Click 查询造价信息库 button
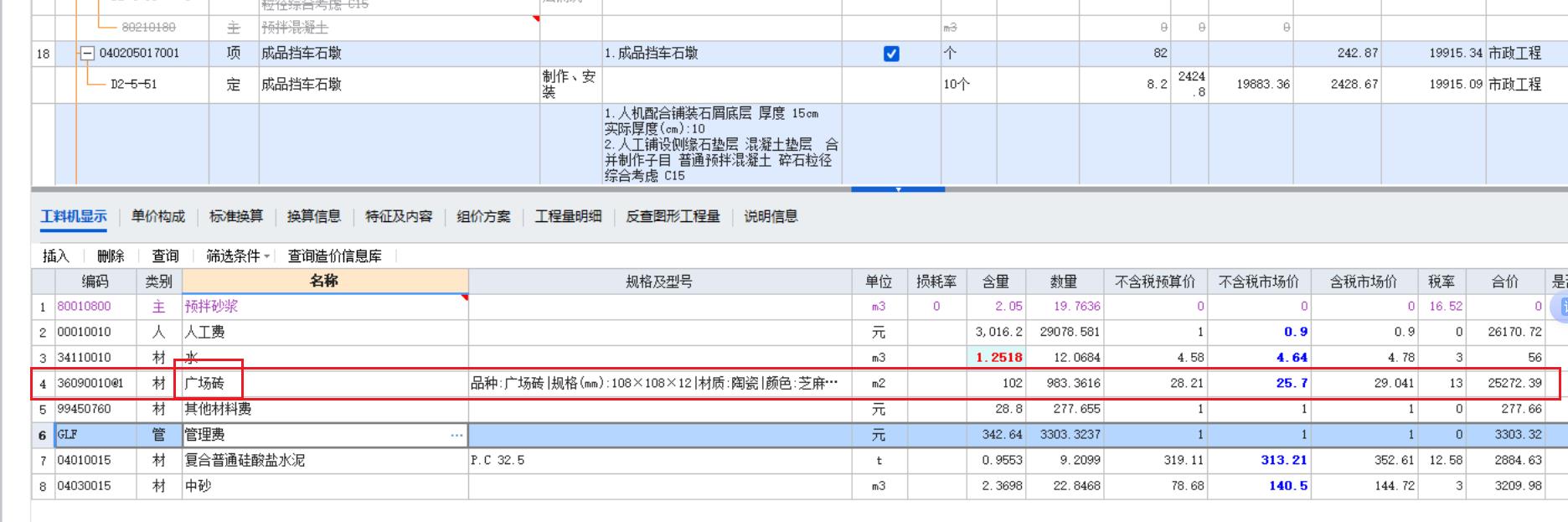This screenshot has width=1568, height=522. click(335, 256)
